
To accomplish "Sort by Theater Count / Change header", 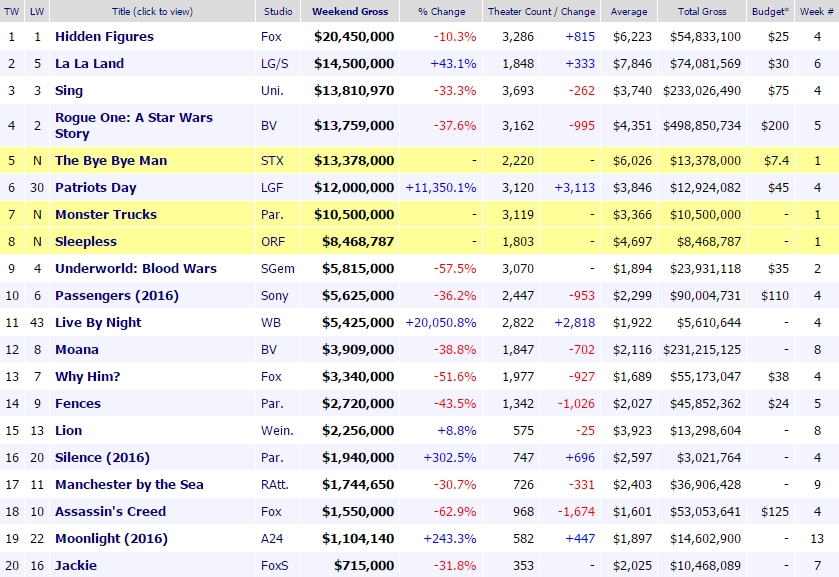I will click(x=541, y=11).
